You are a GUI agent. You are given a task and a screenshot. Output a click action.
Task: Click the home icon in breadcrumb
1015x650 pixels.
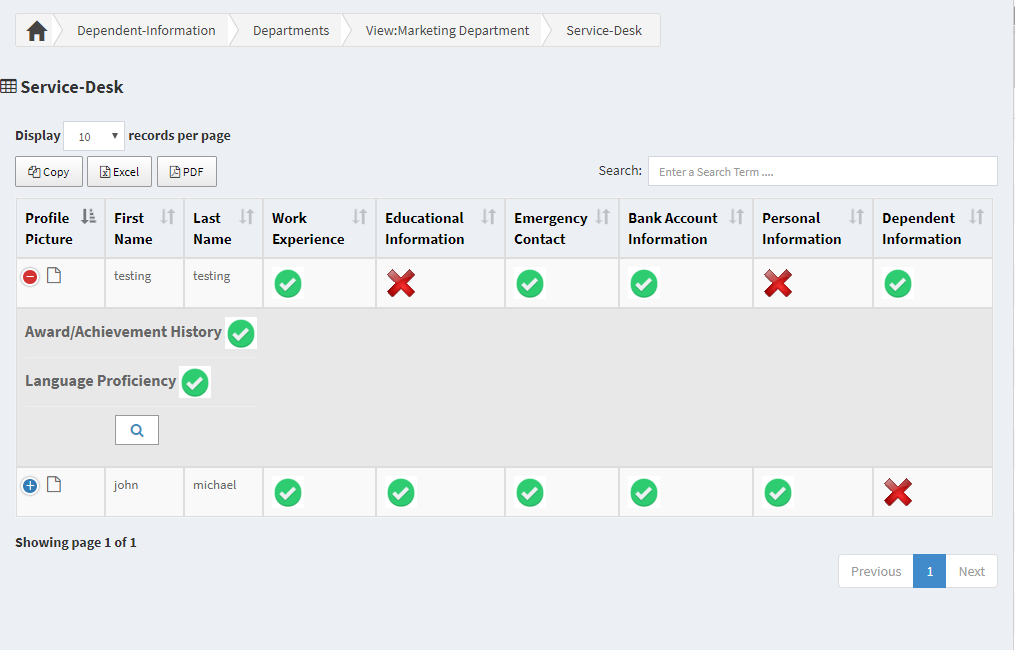[x=37, y=31]
